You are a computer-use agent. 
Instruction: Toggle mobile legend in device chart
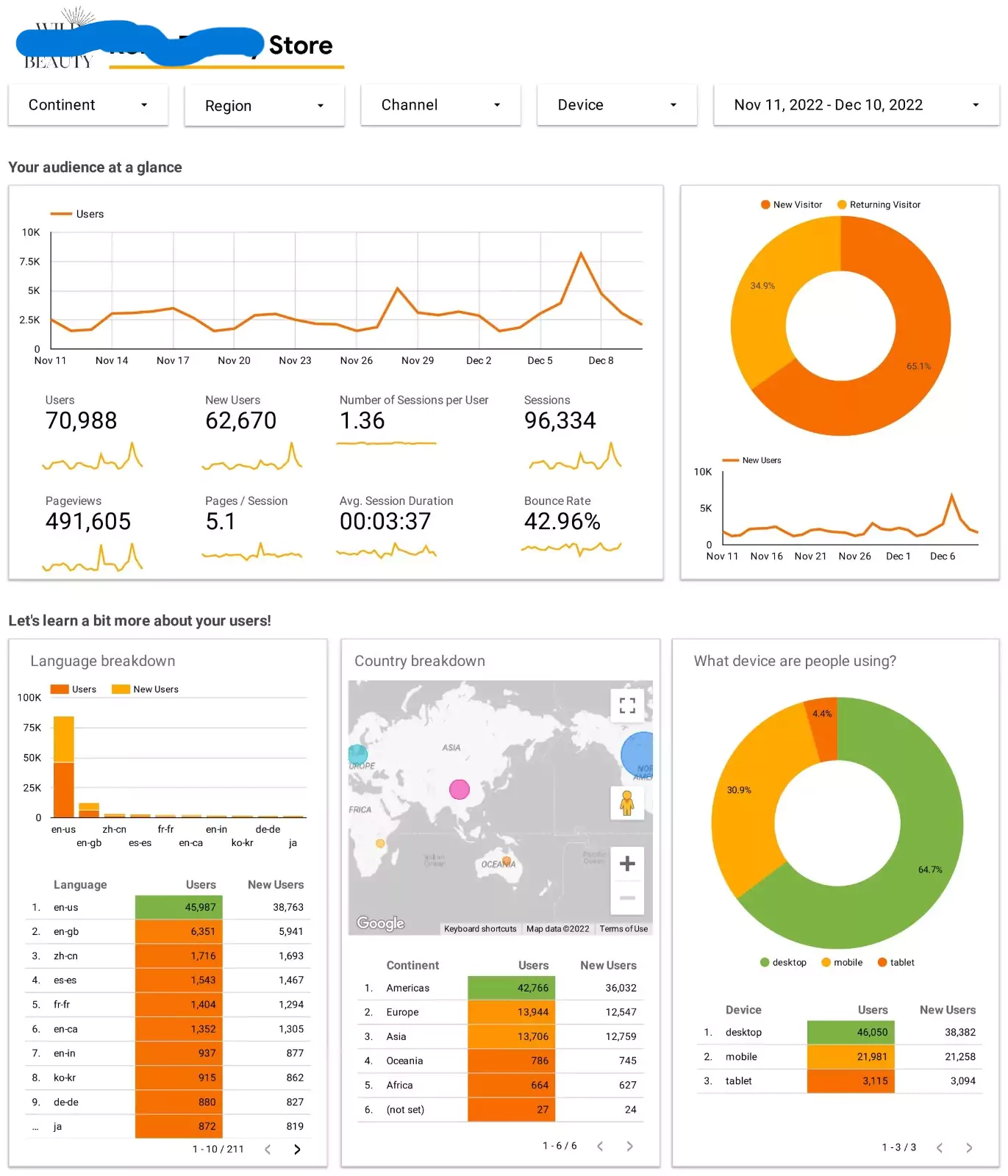(x=842, y=963)
